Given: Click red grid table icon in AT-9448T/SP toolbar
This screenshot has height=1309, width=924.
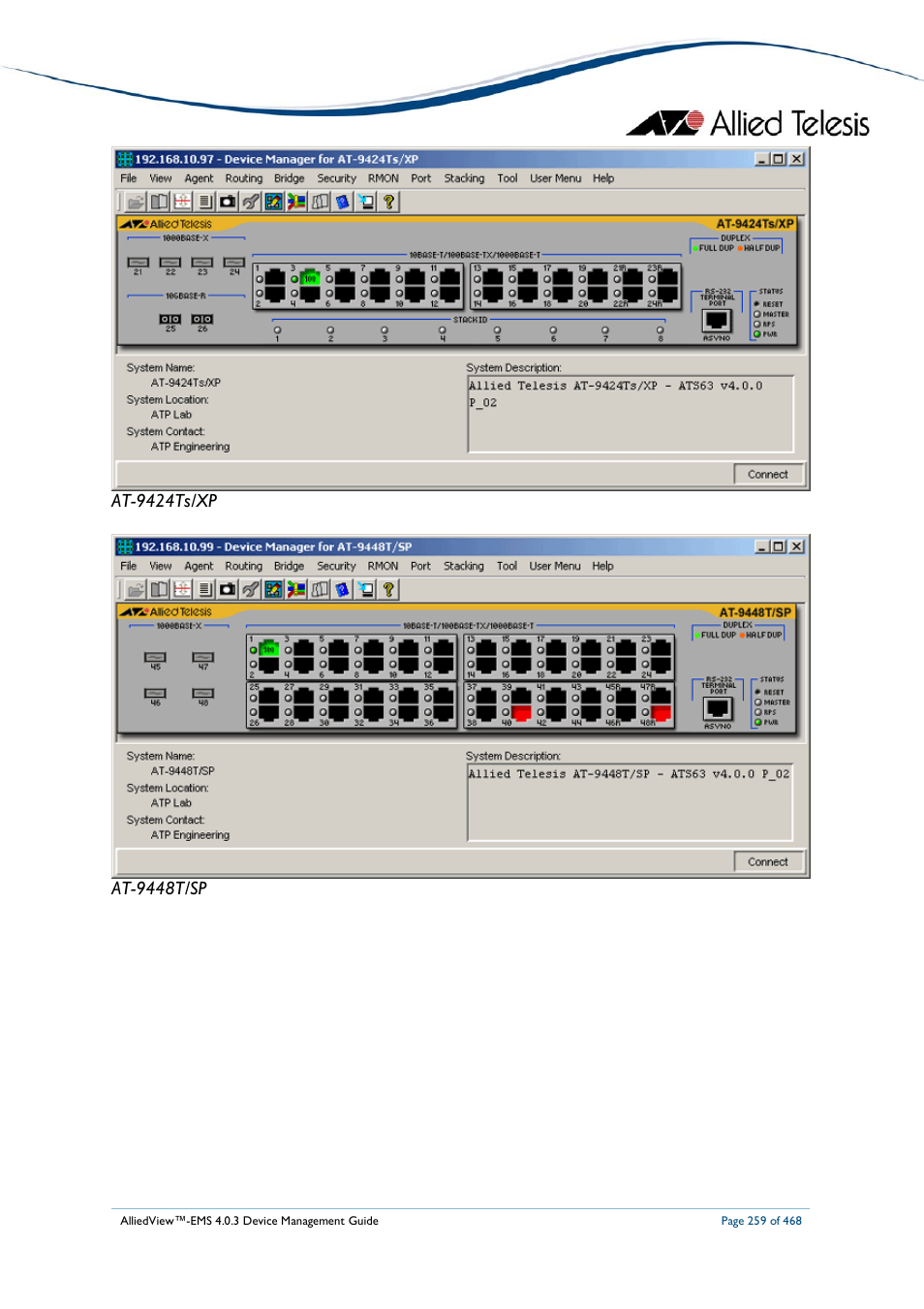Looking at the screenshot, I should 182,589.
